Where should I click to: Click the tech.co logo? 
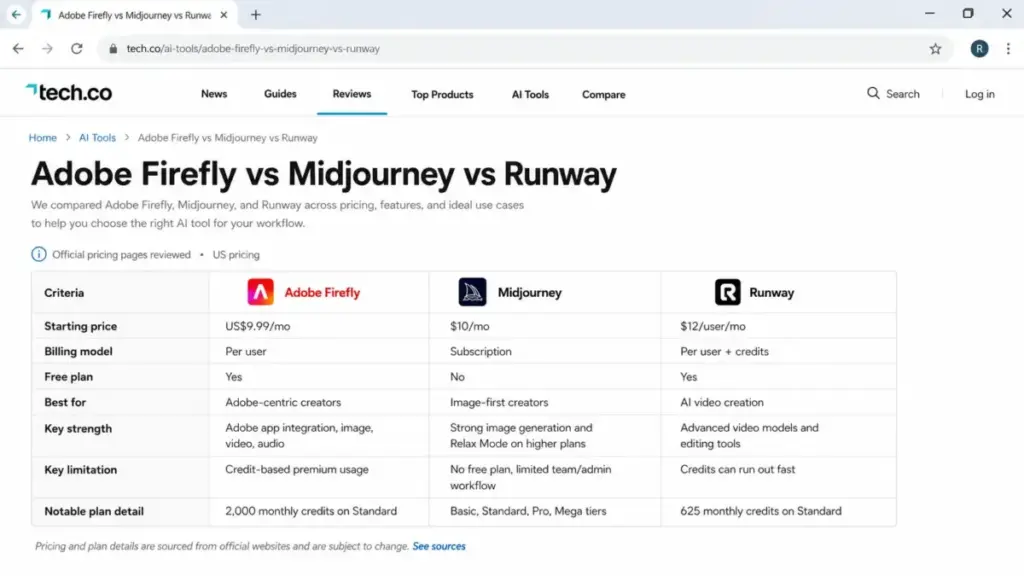(69, 93)
